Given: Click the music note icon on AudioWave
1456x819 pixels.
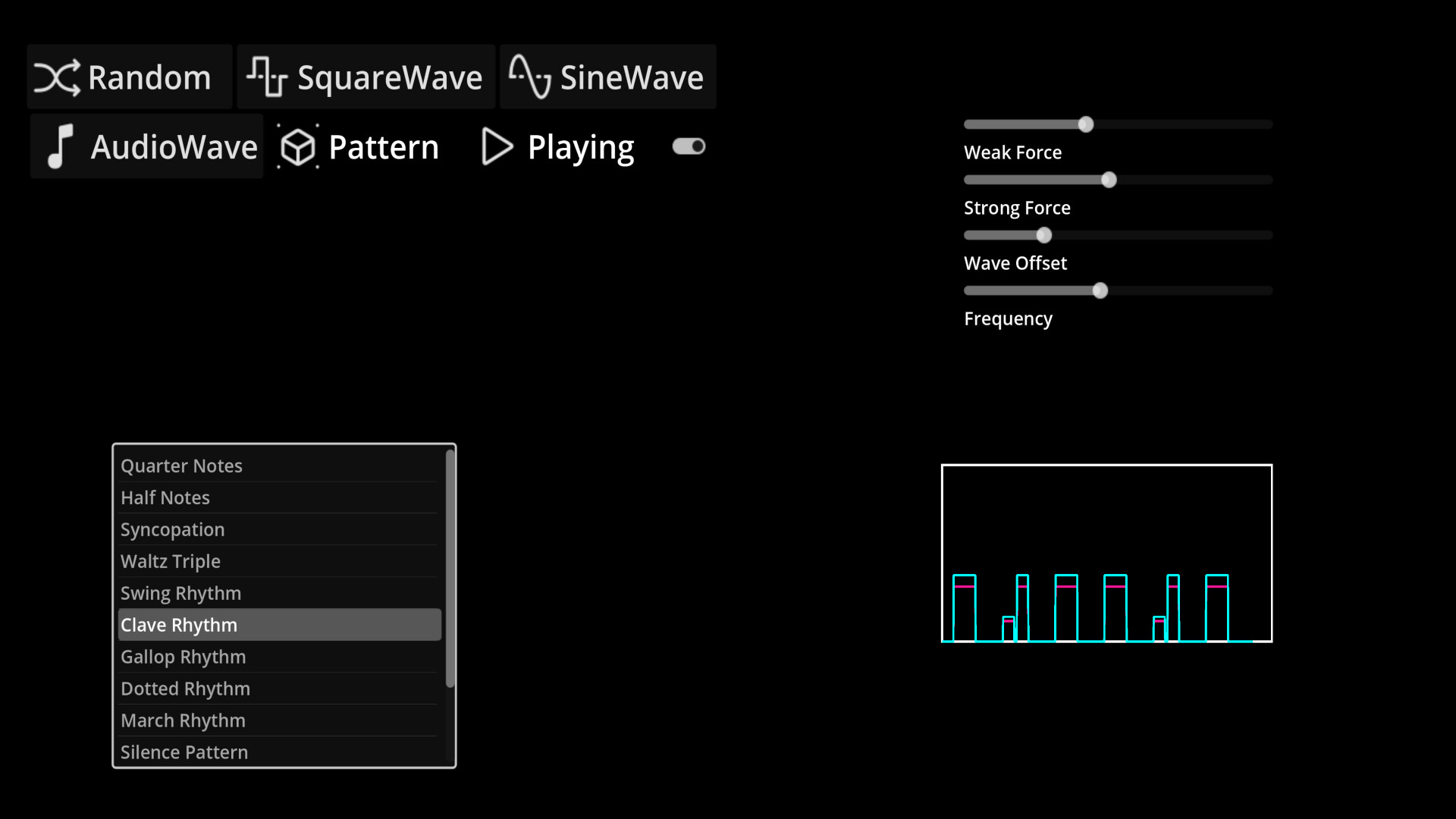Looking at the screenshot, I should (x=61, y=146).
